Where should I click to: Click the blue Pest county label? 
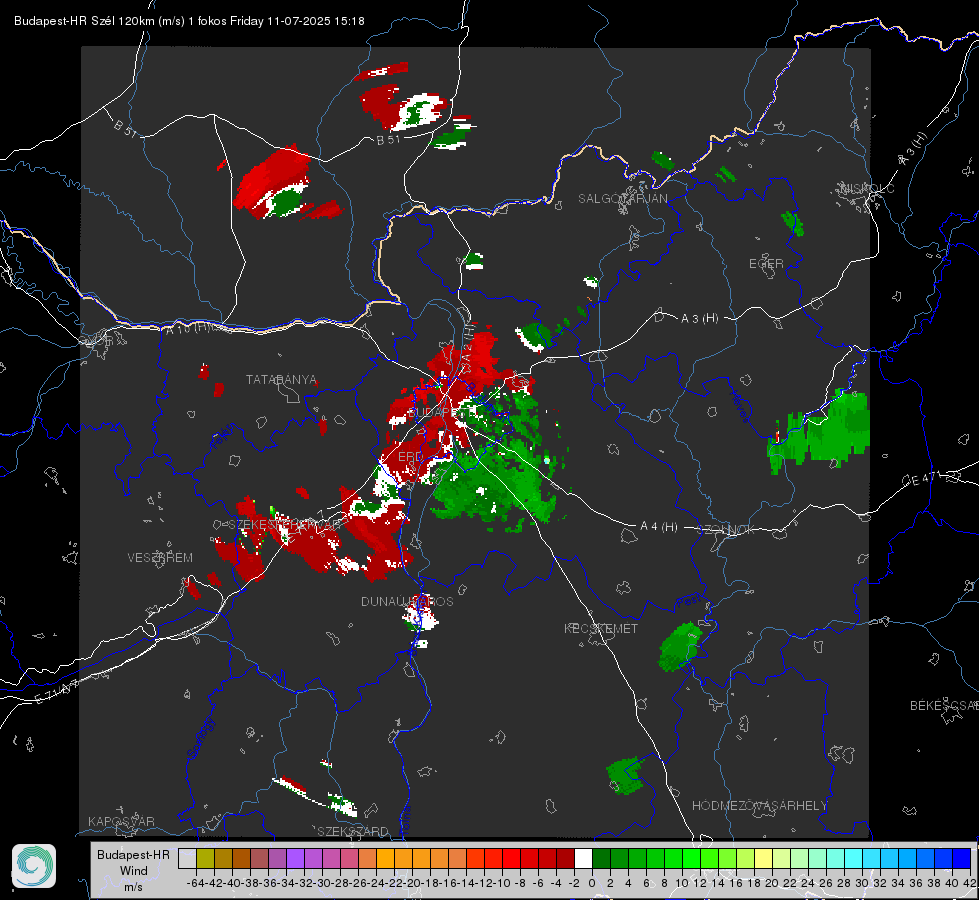[687, 601]
